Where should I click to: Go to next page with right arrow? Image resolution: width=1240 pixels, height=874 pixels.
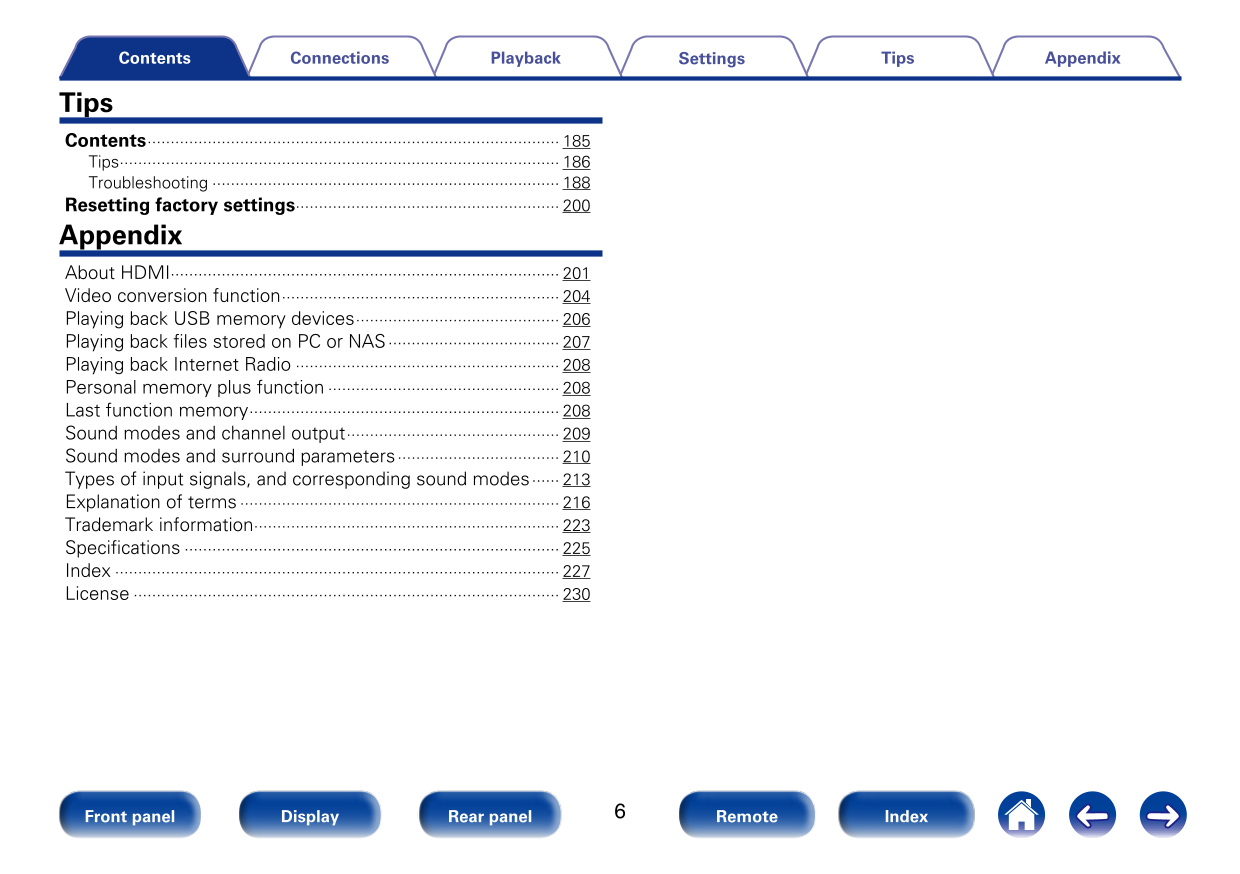[1163, 815]
